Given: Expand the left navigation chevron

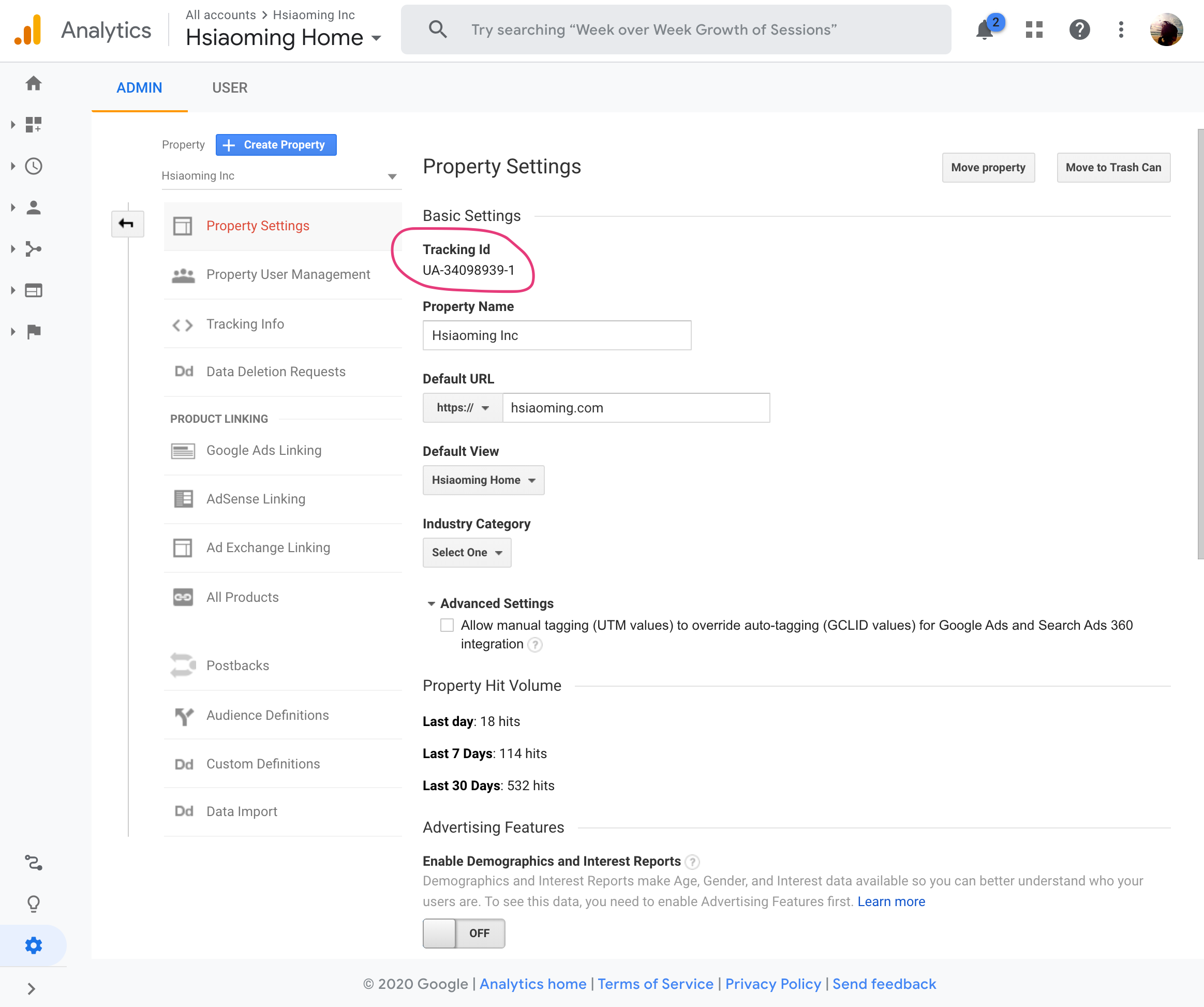Looking at the screenshot, I should (x=32, y=989).
